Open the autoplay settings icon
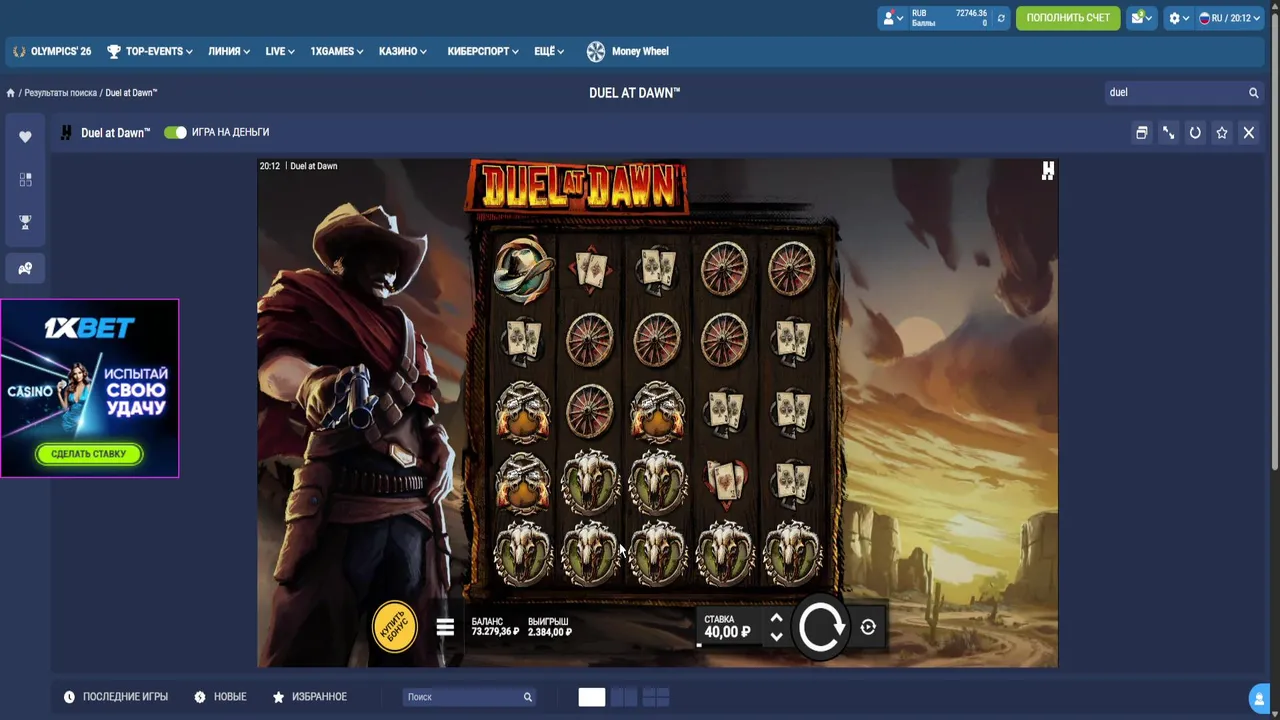The image size is (1280, 720). point(868,627)
